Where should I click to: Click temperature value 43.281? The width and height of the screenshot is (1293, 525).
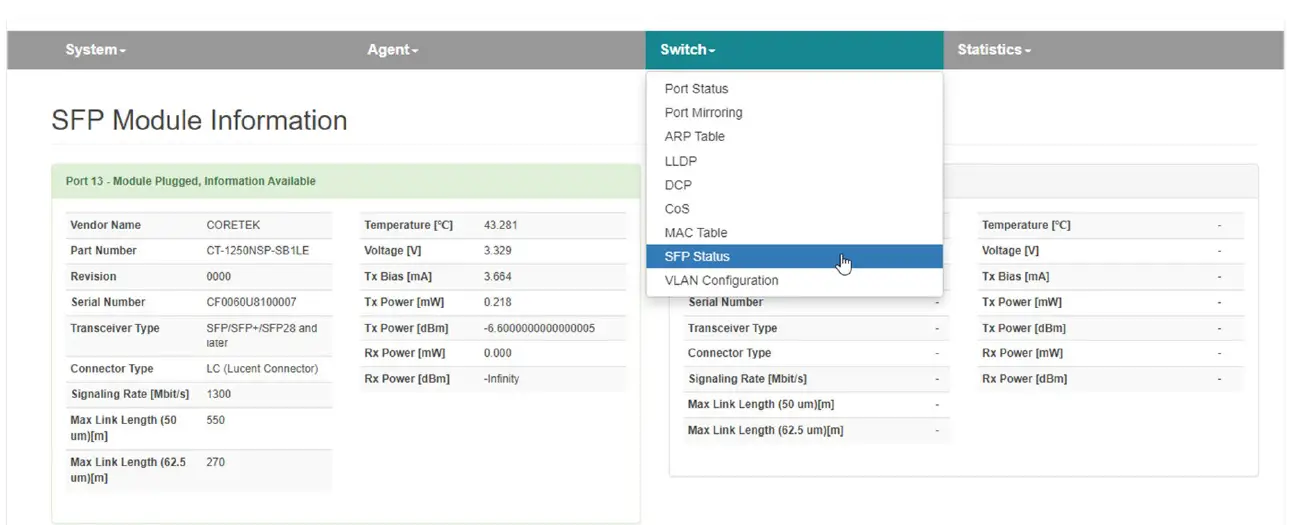coord(500,225)
